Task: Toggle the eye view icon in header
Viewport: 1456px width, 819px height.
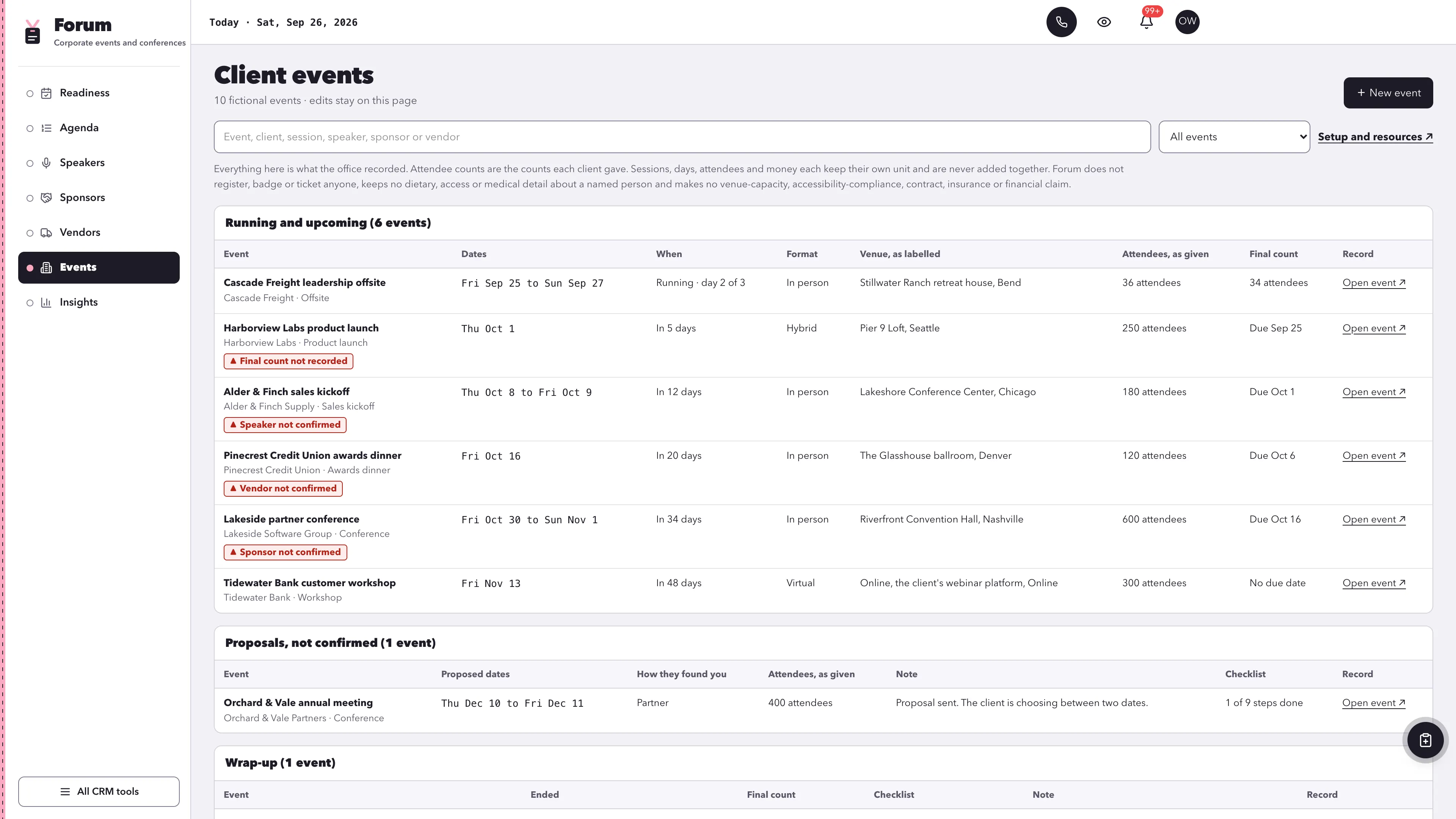Action: (x=1104, y=22)
